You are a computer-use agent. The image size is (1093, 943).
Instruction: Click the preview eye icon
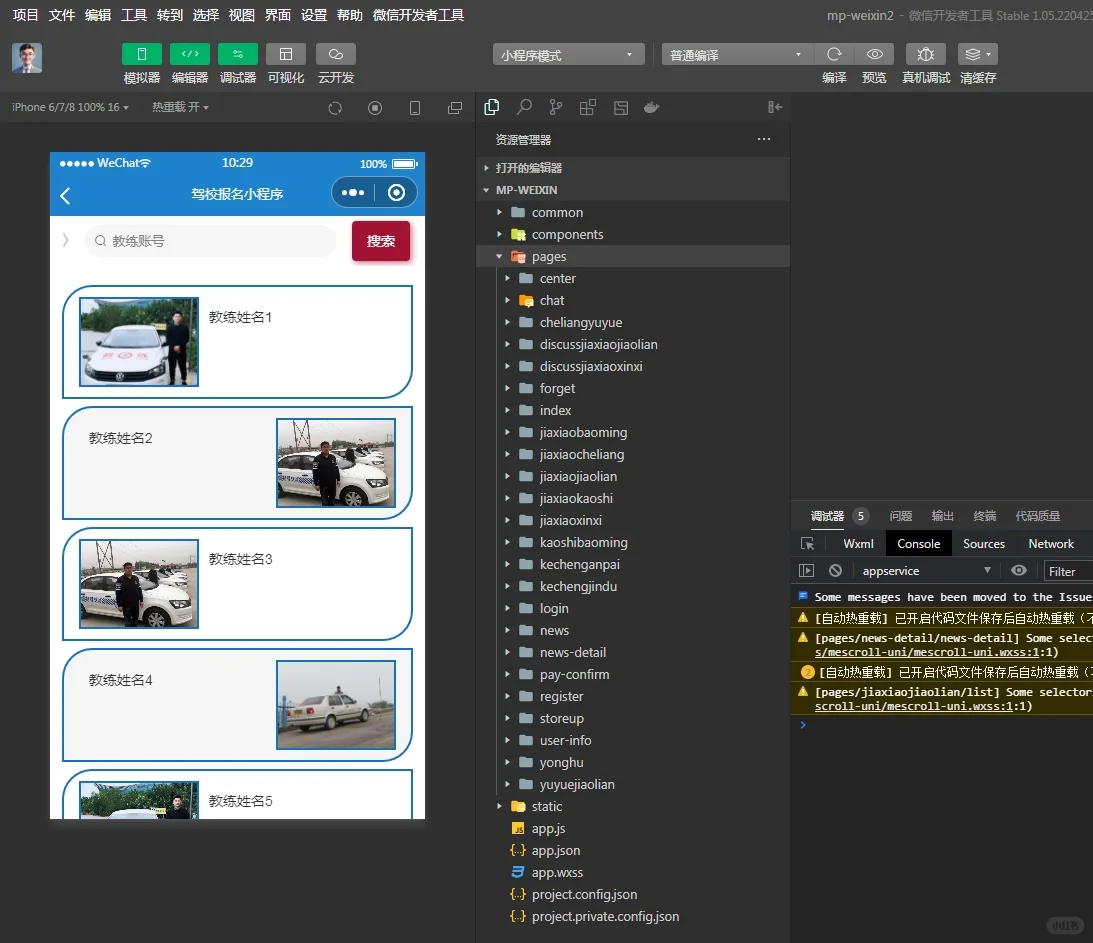pyautogui.click(x=874, y=54)
